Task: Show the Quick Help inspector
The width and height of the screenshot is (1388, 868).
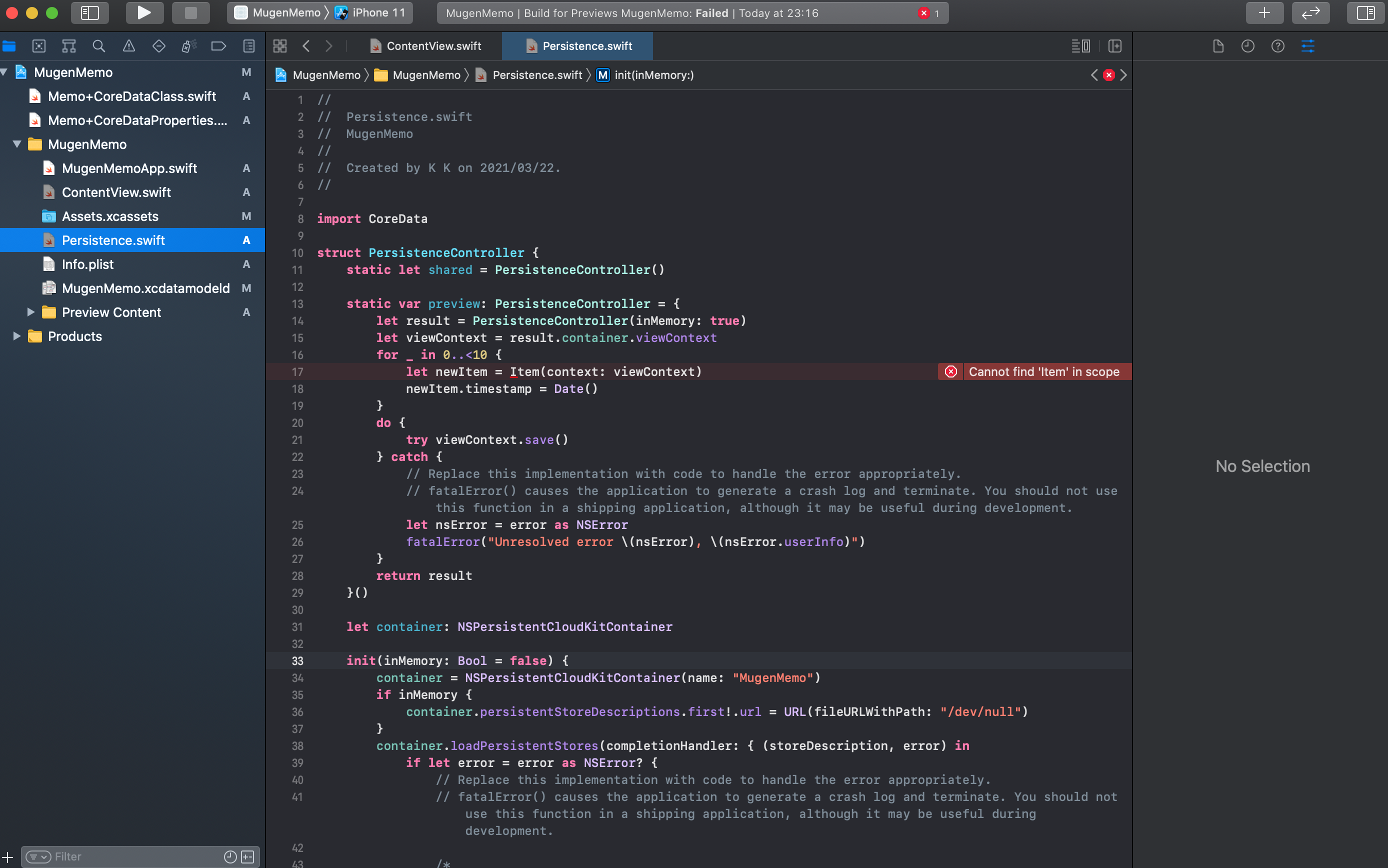Action: point(1278,46)
